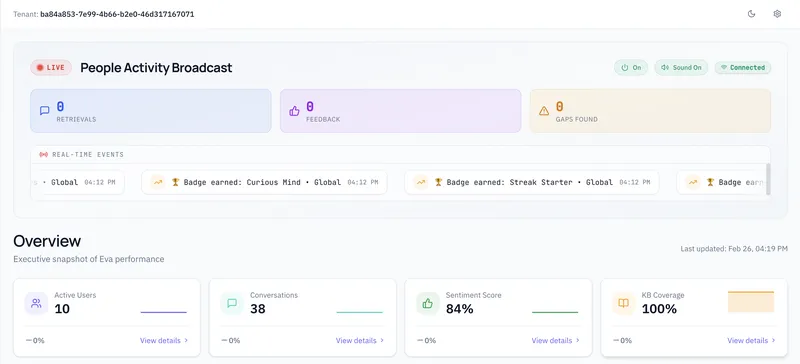Click the Curious Mind badge event

(264, 182)
